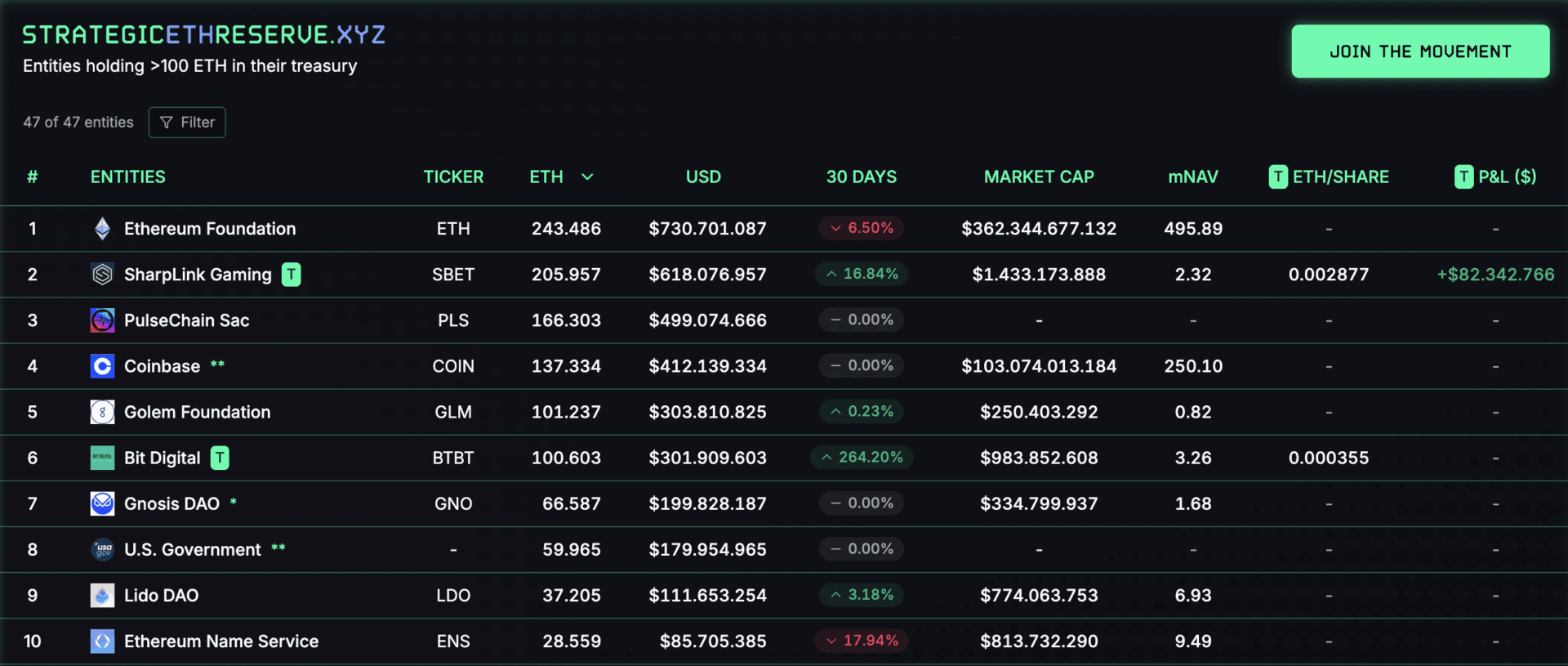The width and height of the screenshot is (1568, 666).
Task: Click the $103.074.013.184 market cap value
Action: (1039, 366)
